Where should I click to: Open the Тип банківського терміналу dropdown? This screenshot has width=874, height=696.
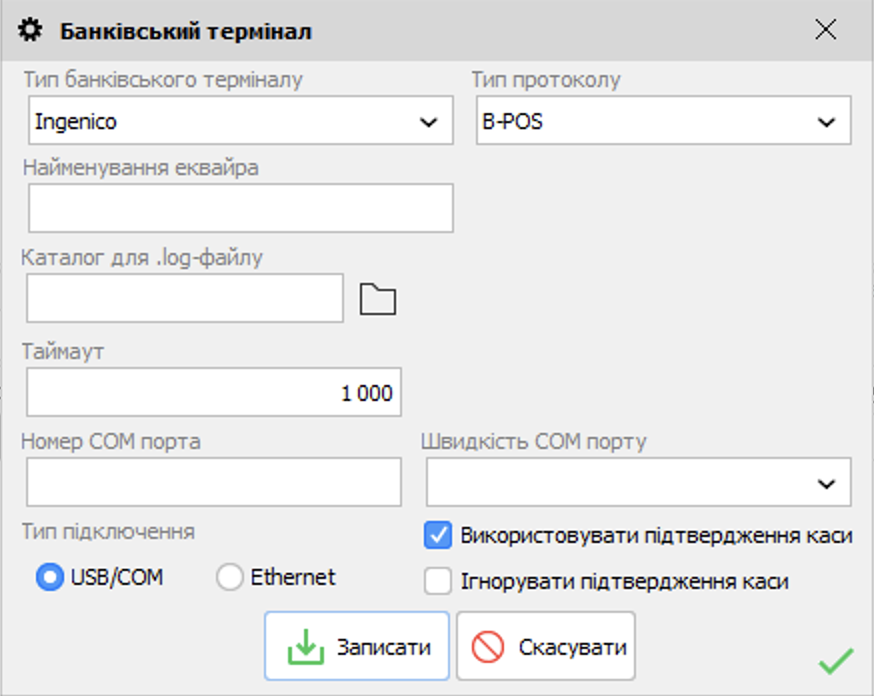[428, 121]
